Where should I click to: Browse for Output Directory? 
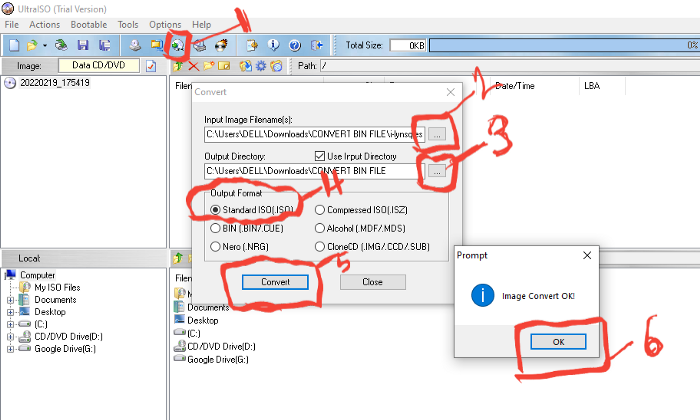pyautogui.click(x=437, y=171)
